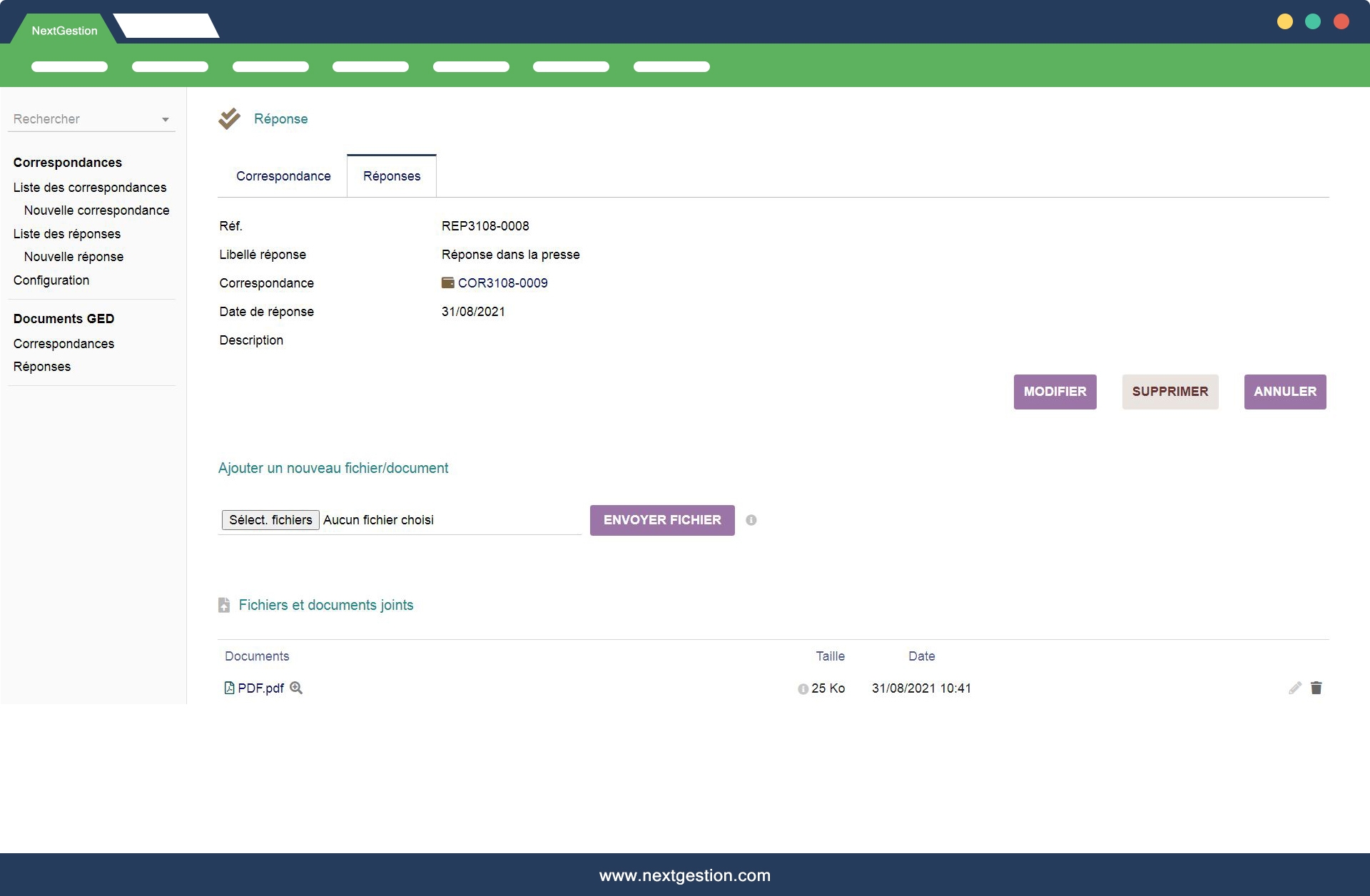The height and width of the screenshot is (896, 1370).
Task: Click the PDF file icon in documents list
Action: point(229,688)
